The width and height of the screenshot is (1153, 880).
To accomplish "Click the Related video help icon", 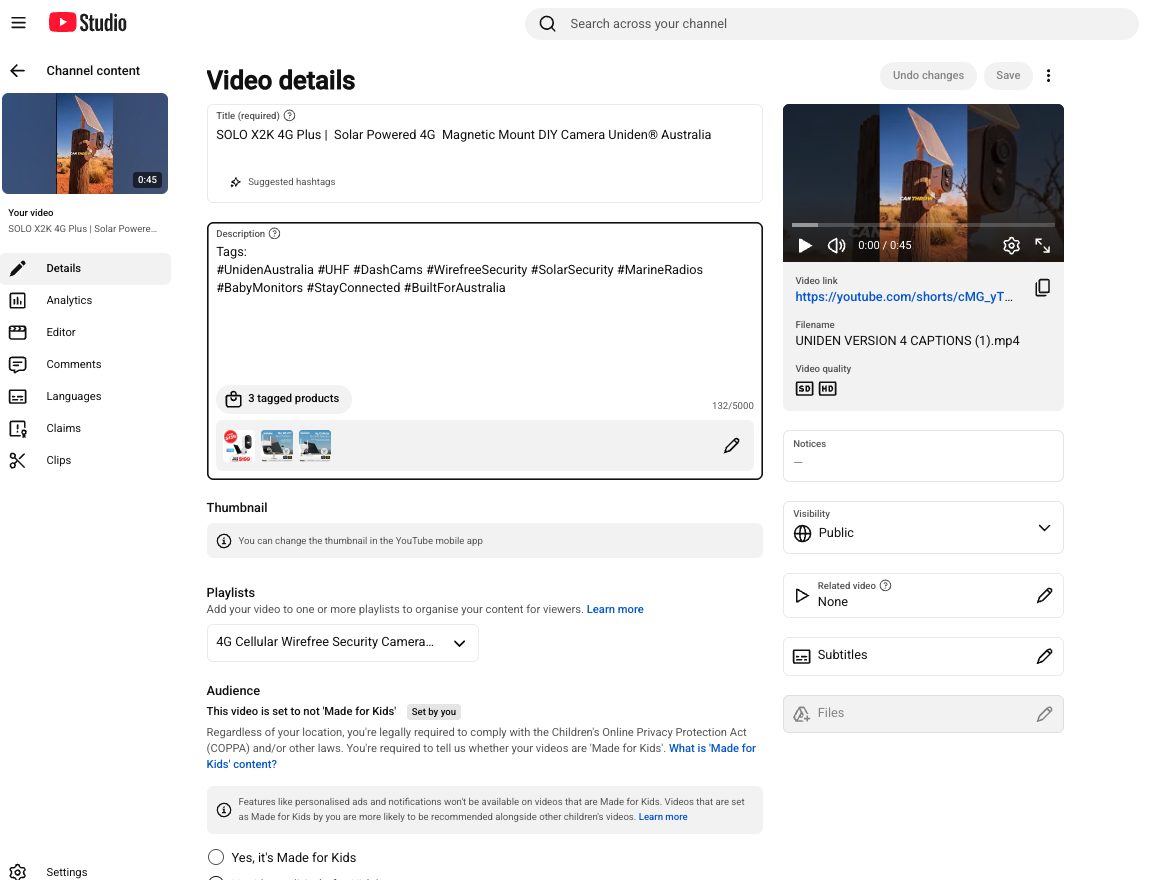I will [x=885, y=586].
